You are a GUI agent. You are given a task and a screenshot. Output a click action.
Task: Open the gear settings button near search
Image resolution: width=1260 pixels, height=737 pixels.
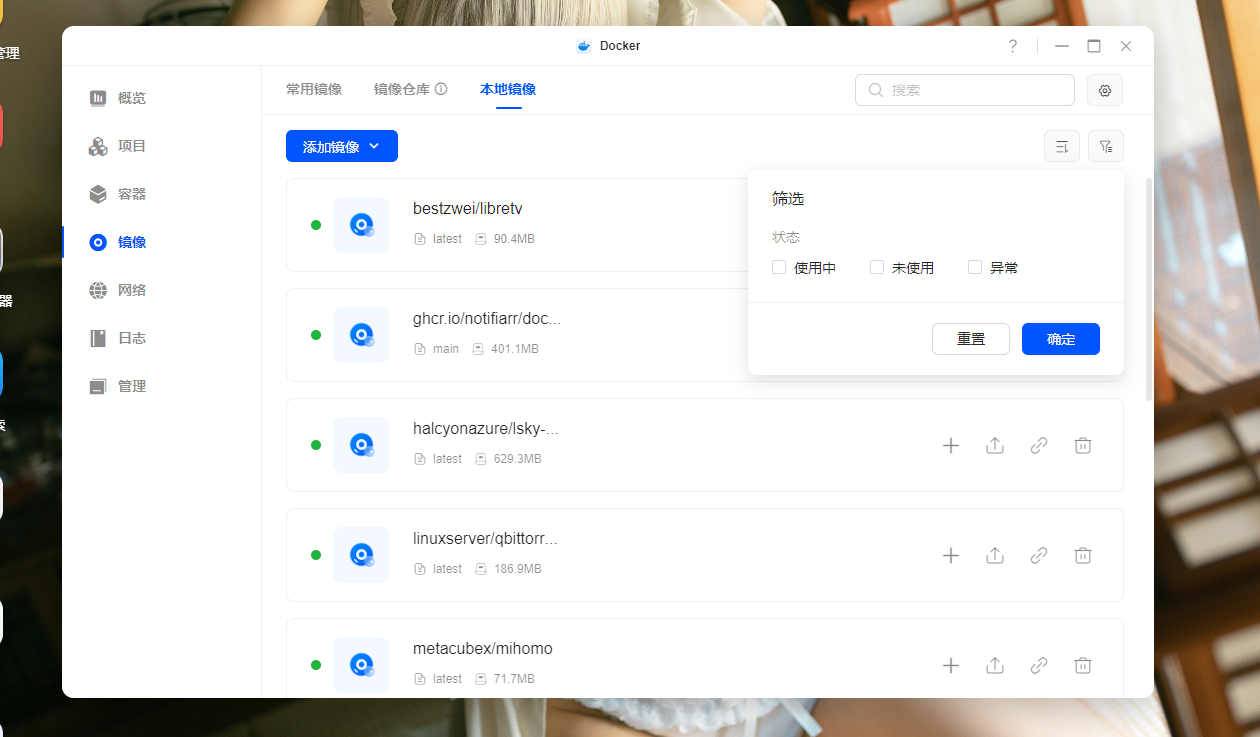point(1105,90)
